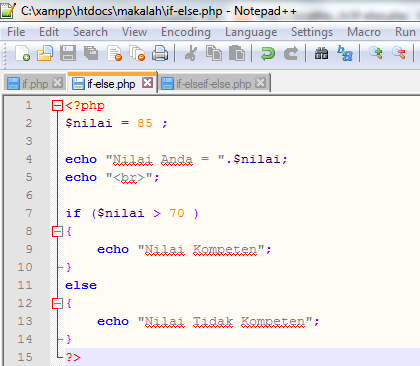The width and height of the screenshot is (420, 366).
Task: Close the if-else.php tab
Action: coord(147,82)
